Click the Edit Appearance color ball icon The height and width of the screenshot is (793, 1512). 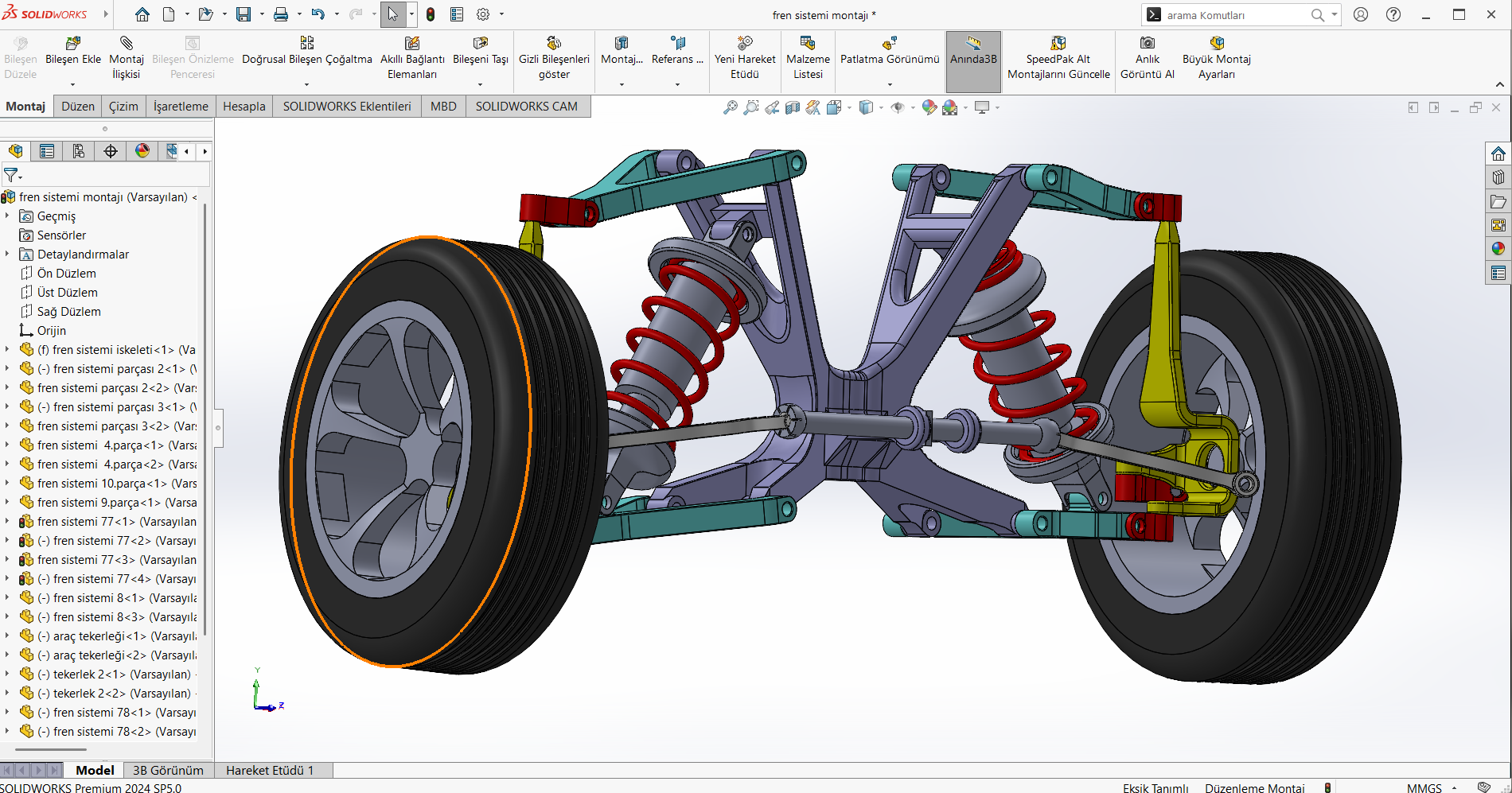coord(929,107)
